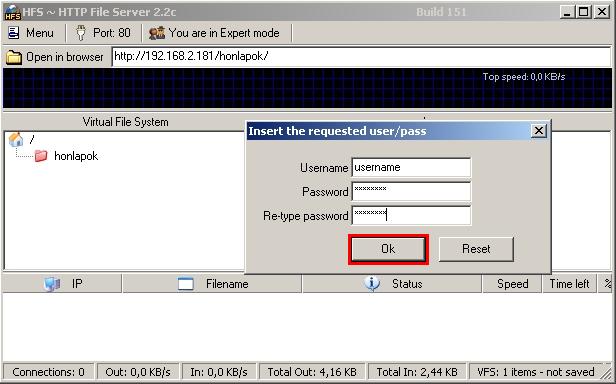Confirm the dialog with Ok

click(x=388, y=249)
